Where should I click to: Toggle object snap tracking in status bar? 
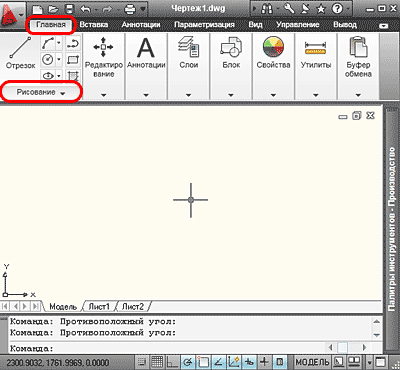(x=218, y=362)
